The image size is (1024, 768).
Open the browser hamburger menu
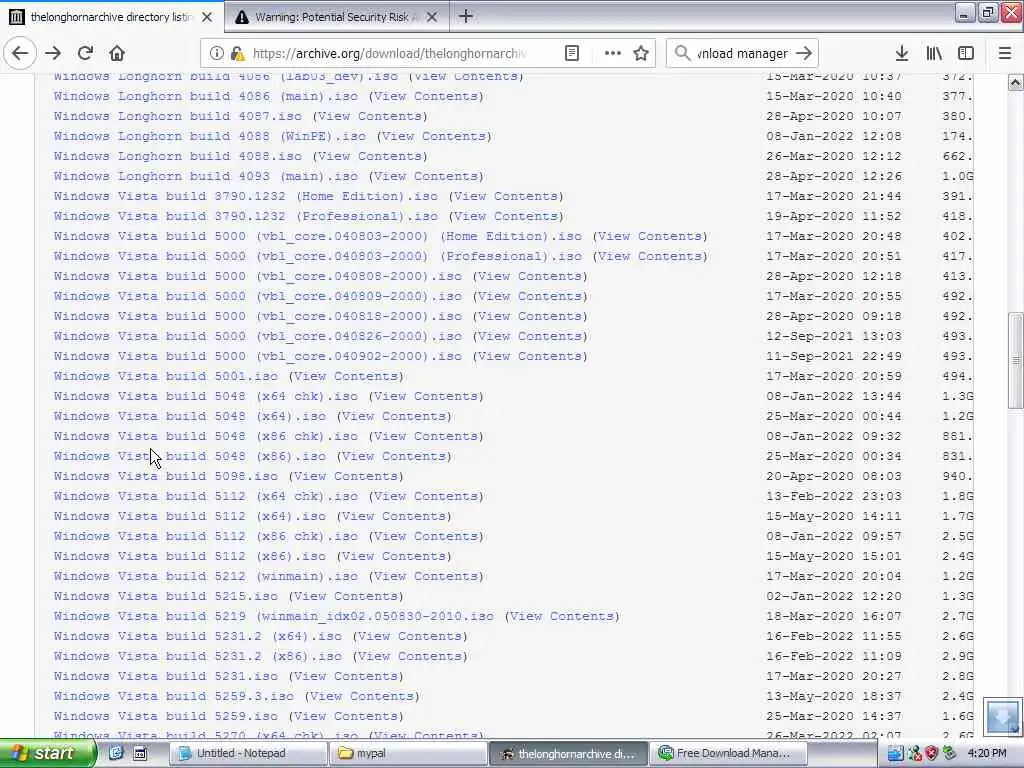pyautogui.click(x=1005, y=54)
